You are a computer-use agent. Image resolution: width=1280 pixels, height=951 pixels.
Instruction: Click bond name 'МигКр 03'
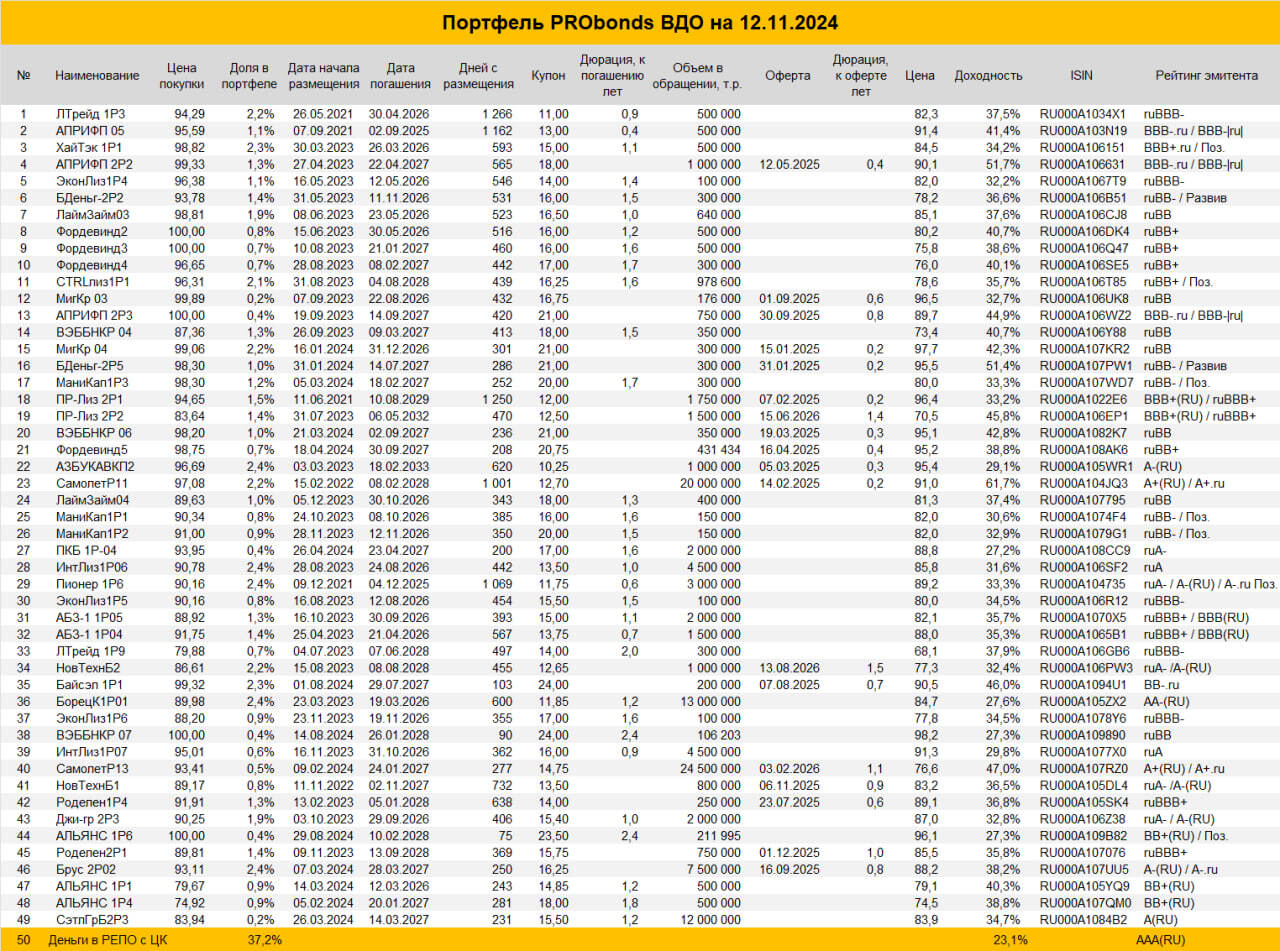[82, 298]
